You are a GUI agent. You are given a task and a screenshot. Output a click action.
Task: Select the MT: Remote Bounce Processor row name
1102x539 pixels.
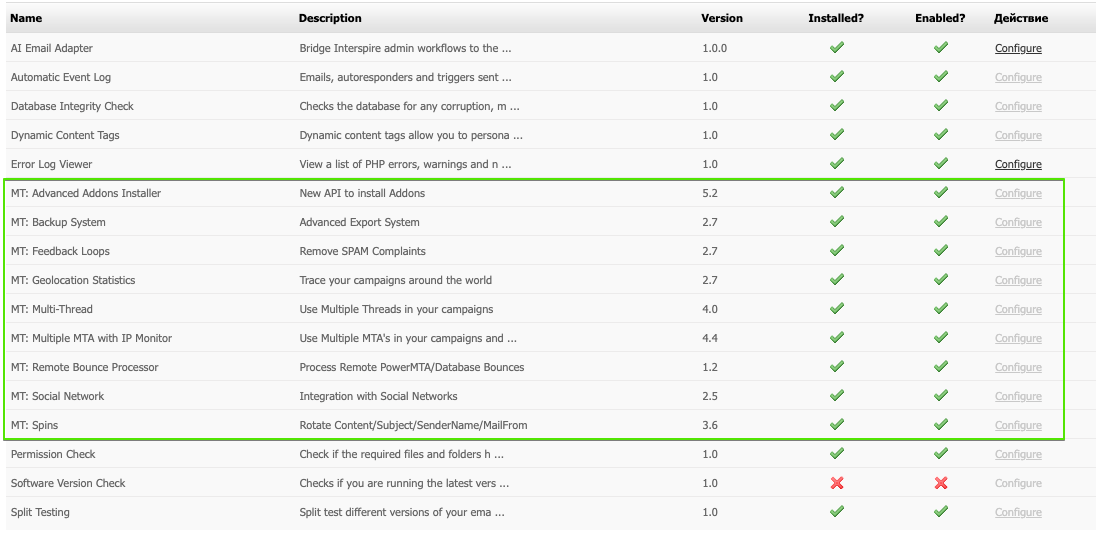point(85,367)
